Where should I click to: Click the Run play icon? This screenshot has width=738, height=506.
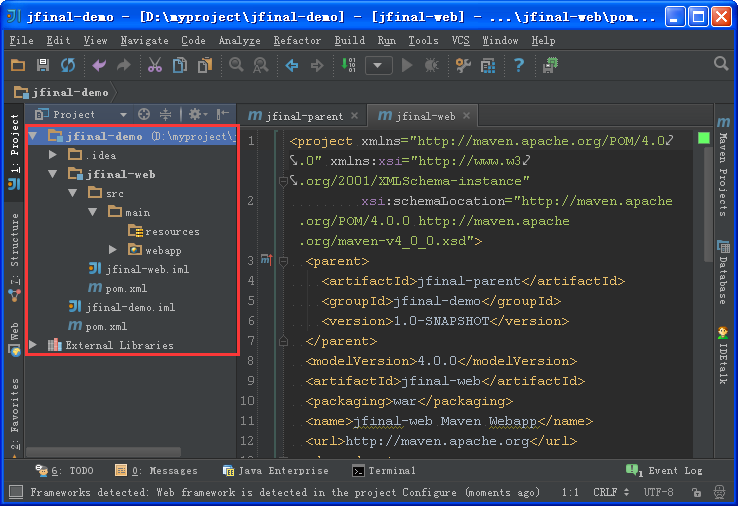coord(407,65)
